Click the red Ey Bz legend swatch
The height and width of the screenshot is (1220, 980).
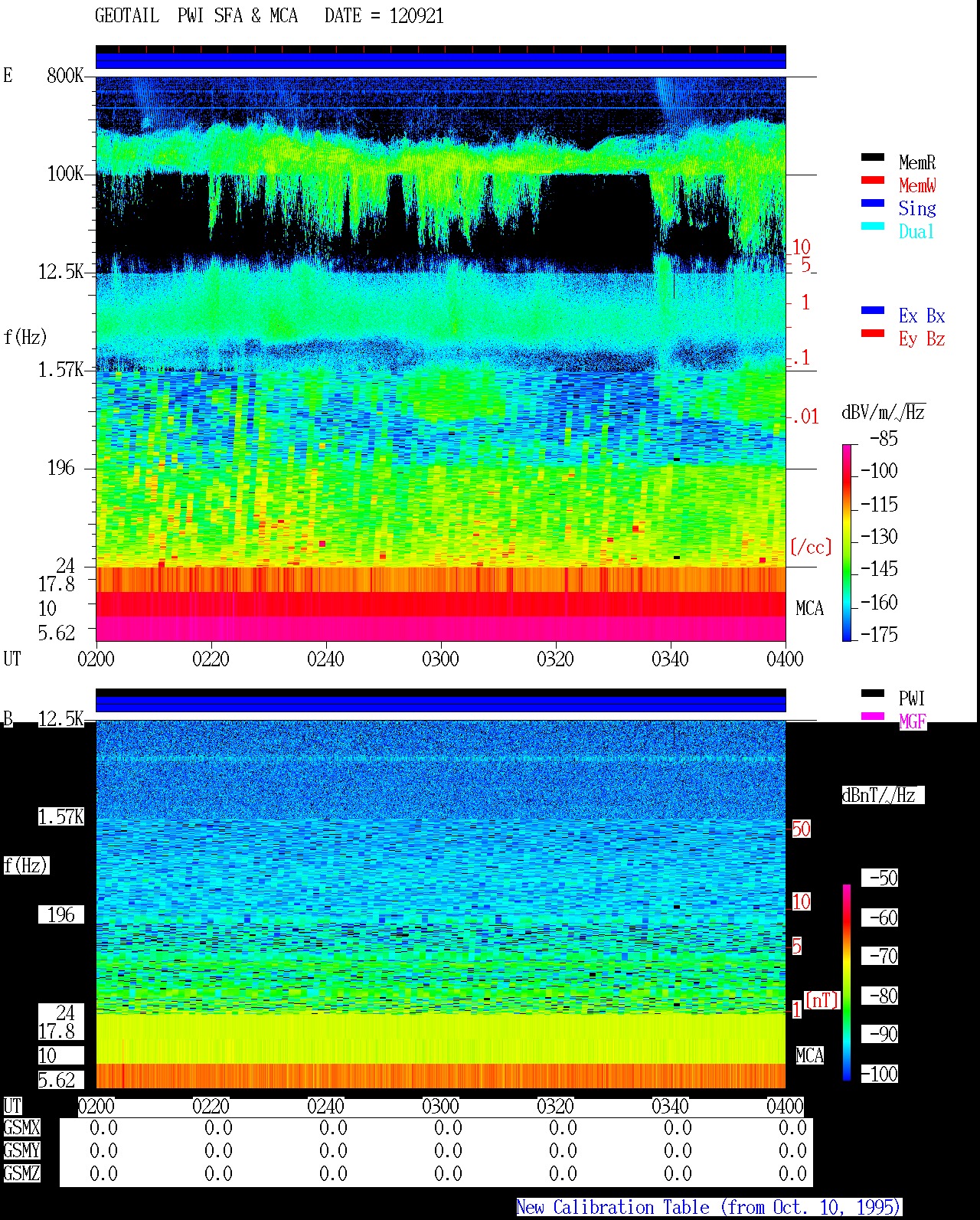873,333
